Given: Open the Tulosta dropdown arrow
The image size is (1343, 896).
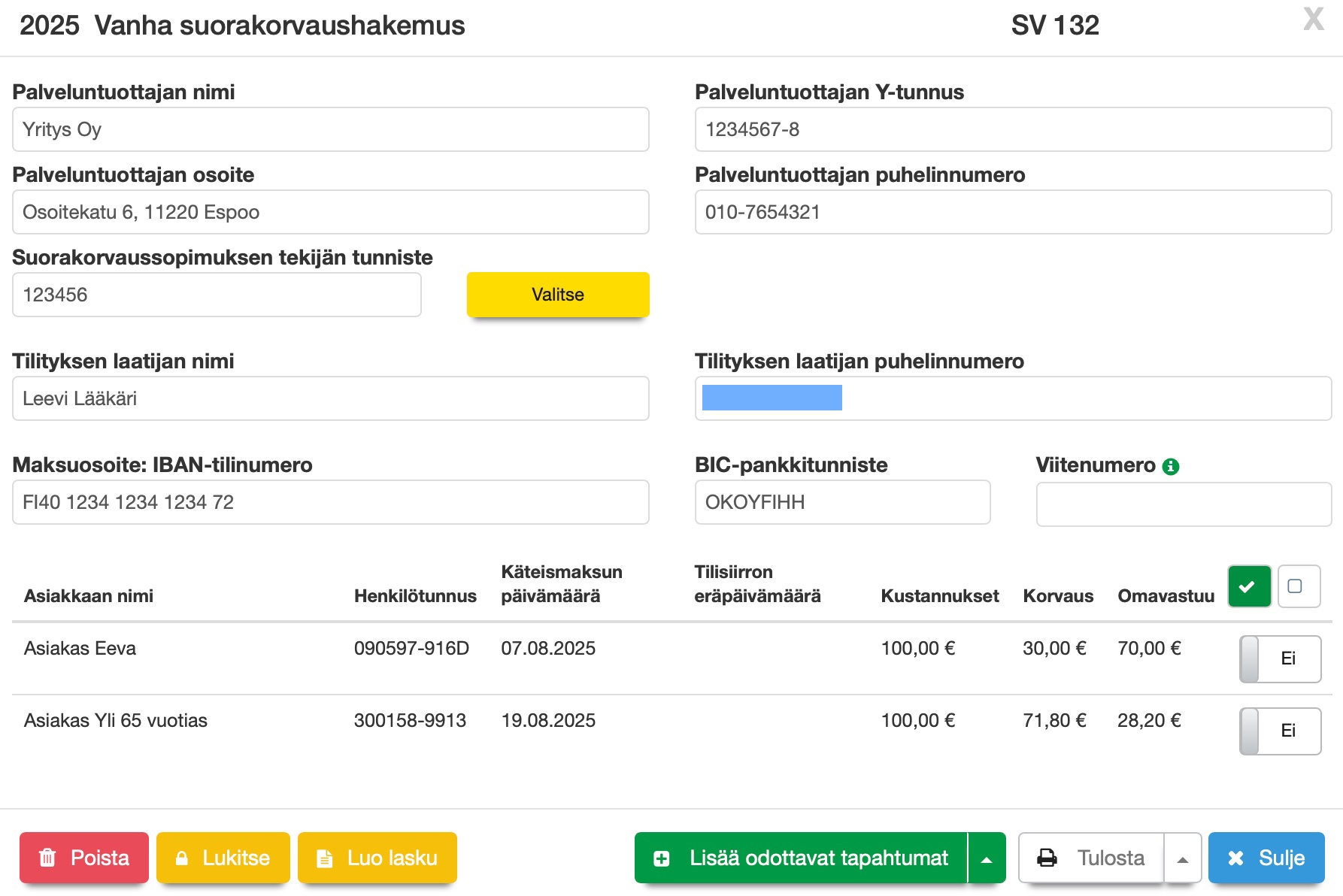Looking at the screenshot, I should 1182,858.
